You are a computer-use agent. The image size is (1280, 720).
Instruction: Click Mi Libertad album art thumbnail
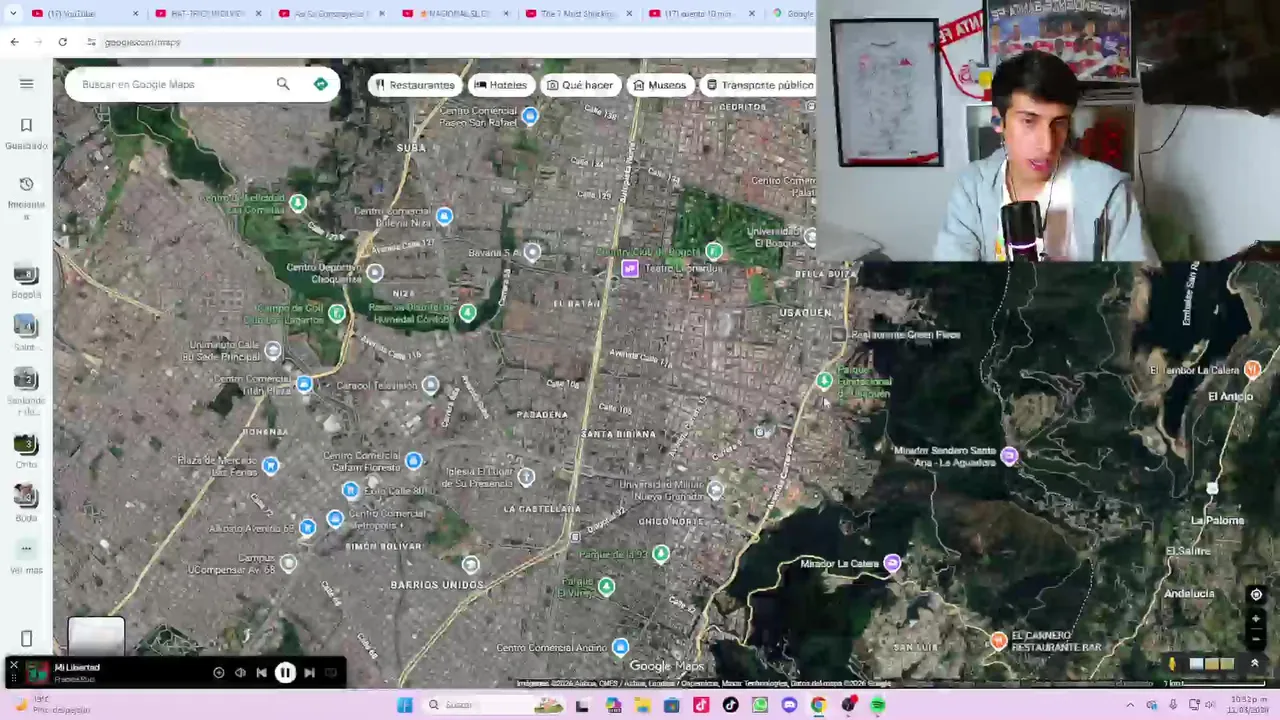(x=37, y=672)
